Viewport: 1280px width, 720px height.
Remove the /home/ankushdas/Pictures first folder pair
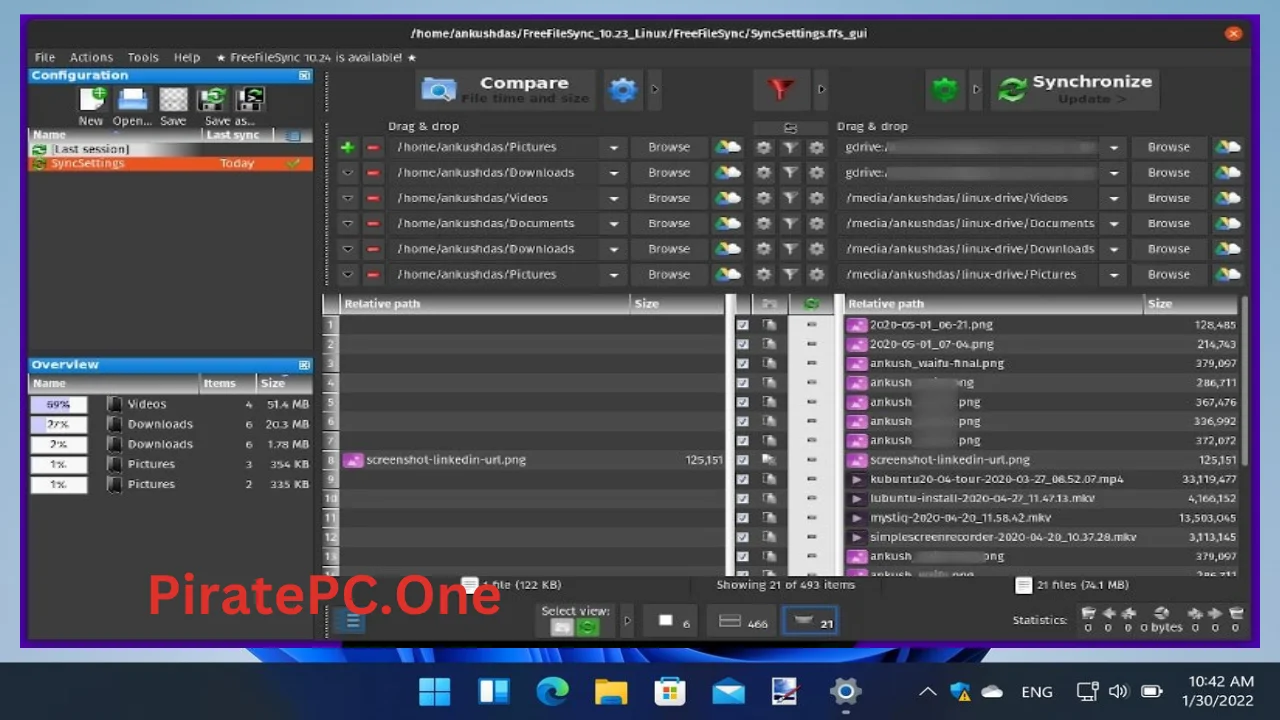(x=373, y=147)
